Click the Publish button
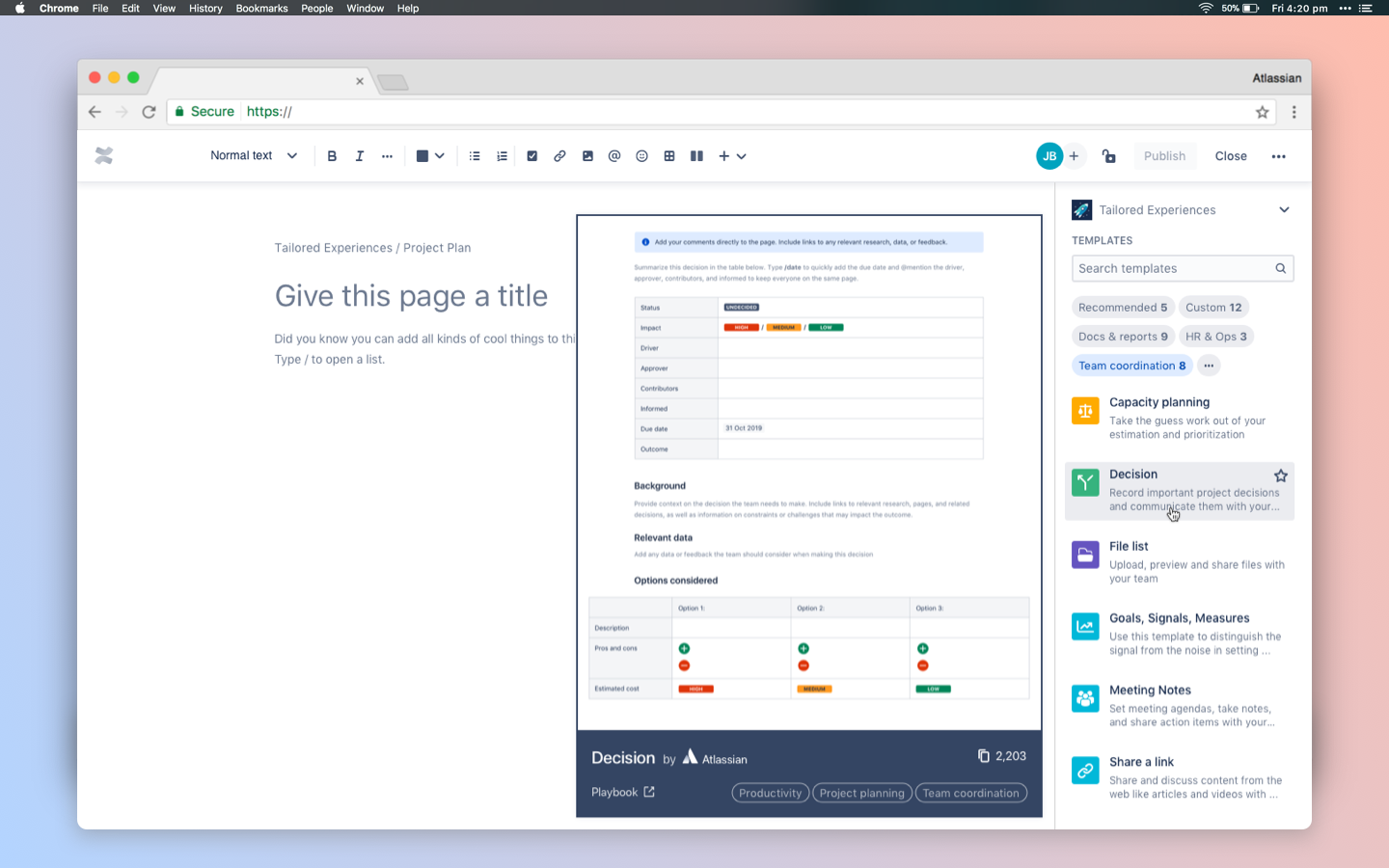1389x868 pixels. click(1164, 156)
